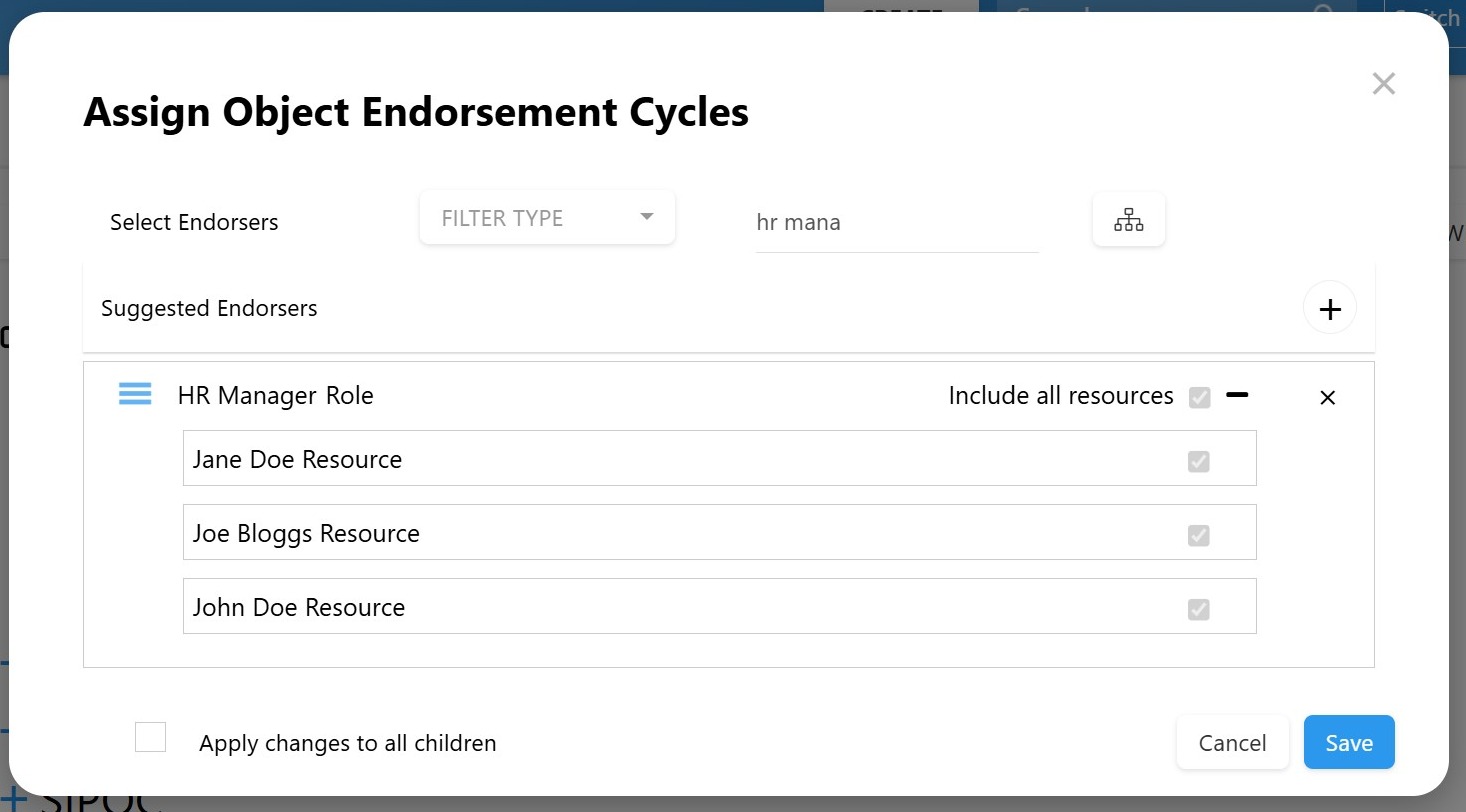Viewport: 1466px width, 812px height.
Task: Open the hierarchy tree icon button
Action: click(x=1128, y=220)
